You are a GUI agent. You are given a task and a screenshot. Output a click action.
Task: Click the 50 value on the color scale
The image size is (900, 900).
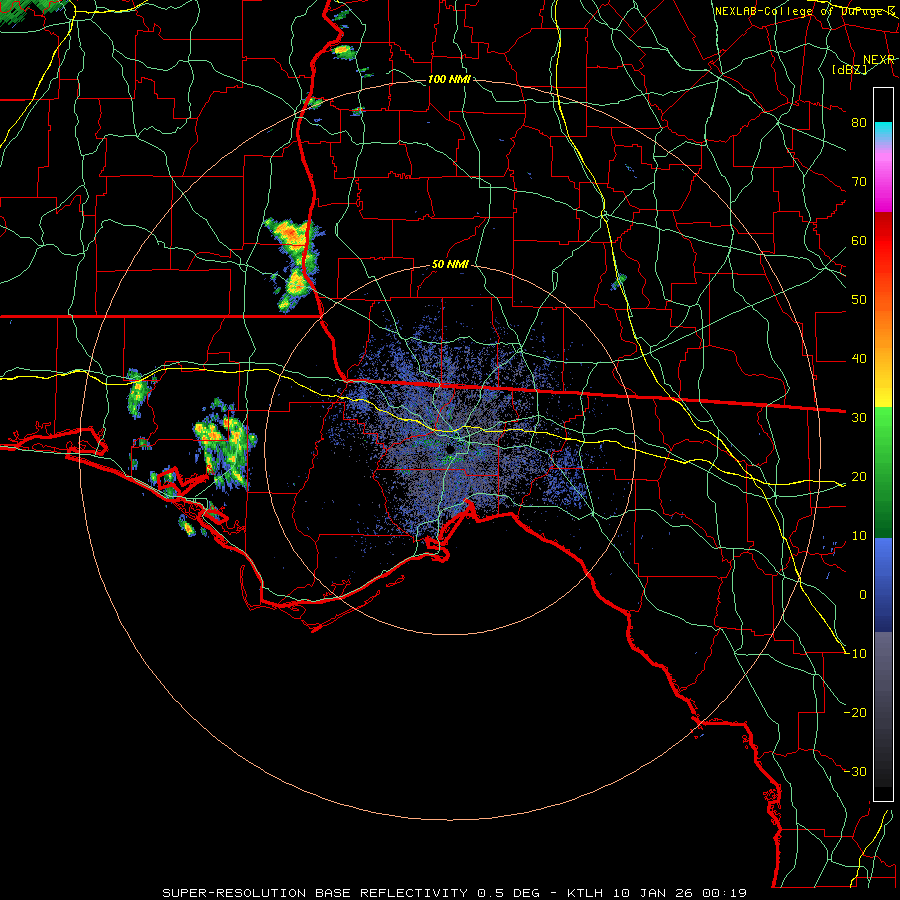[x=859, y=300]
